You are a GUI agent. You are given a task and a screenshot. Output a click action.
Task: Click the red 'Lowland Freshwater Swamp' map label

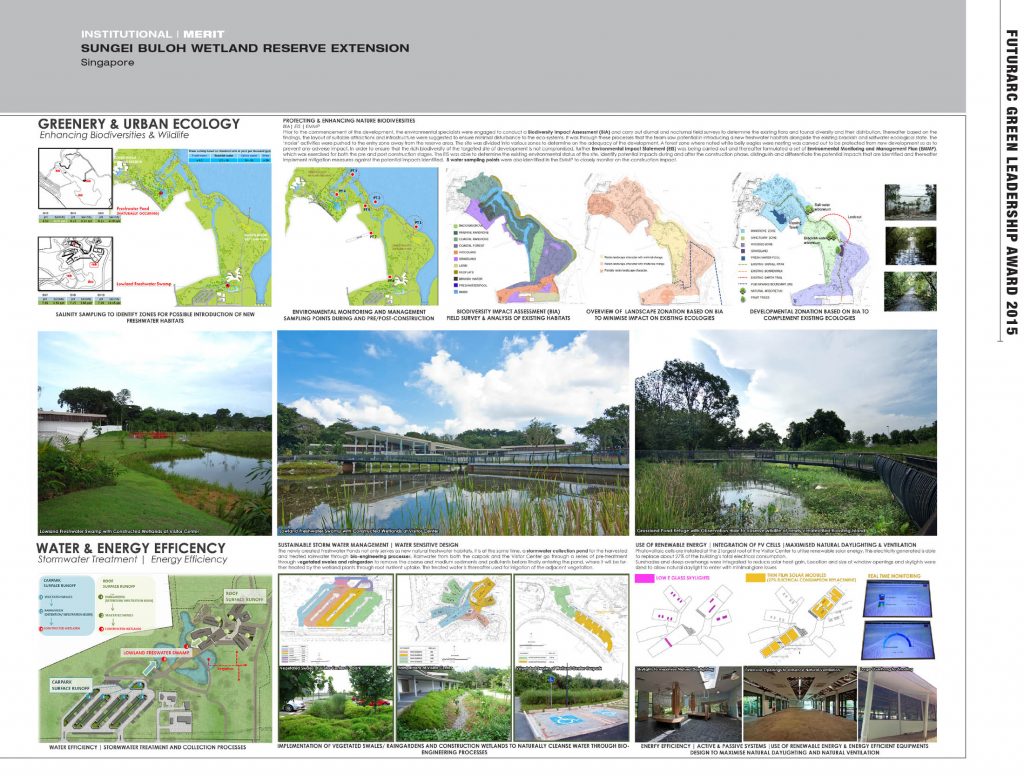(x=142, y=284)
